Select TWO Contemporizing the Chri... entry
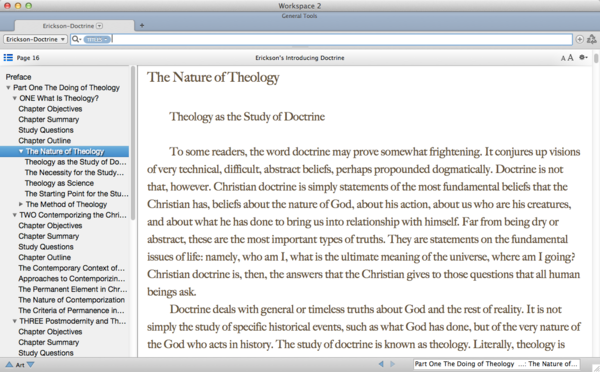 coord(73,215)
